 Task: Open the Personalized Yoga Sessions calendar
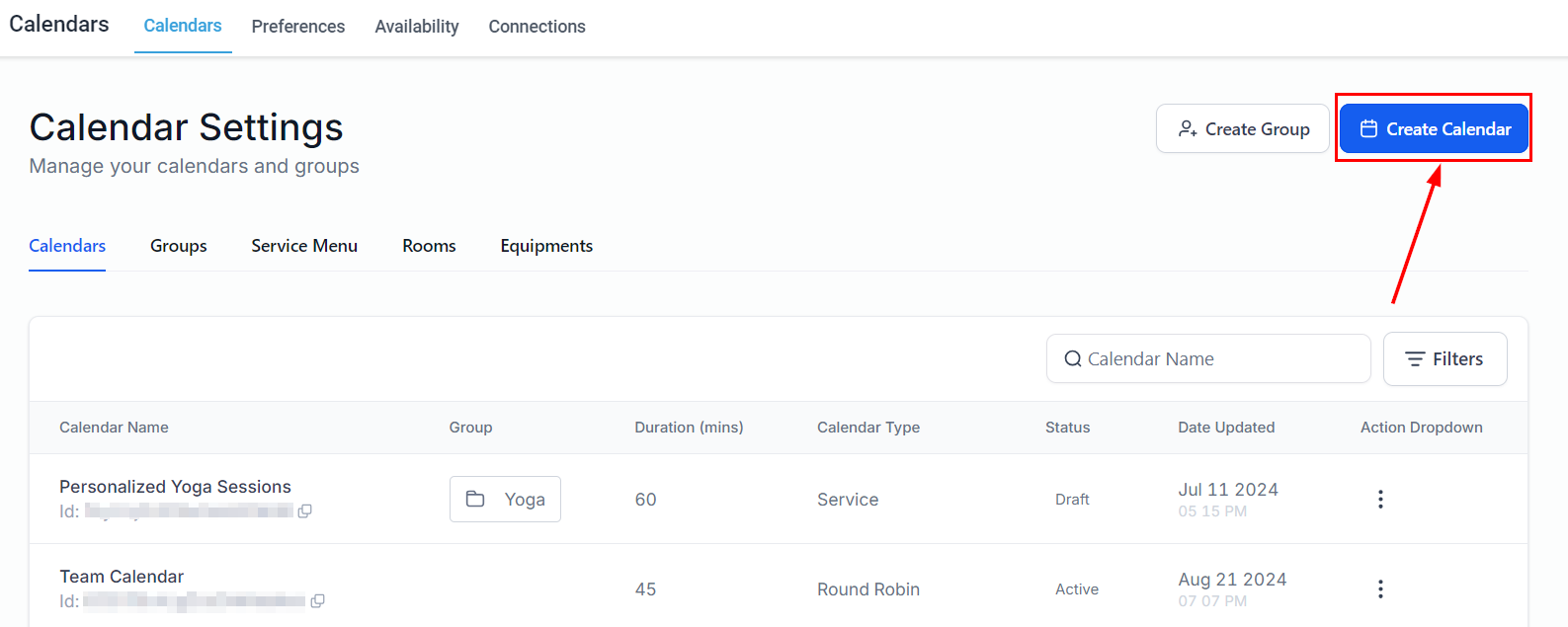(175, 487)
